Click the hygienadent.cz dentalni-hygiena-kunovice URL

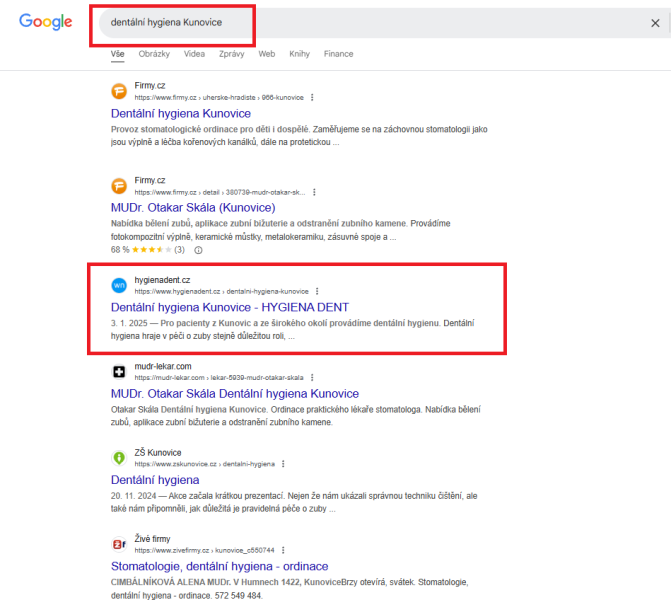pyautogui.click(x=222, y=291)
